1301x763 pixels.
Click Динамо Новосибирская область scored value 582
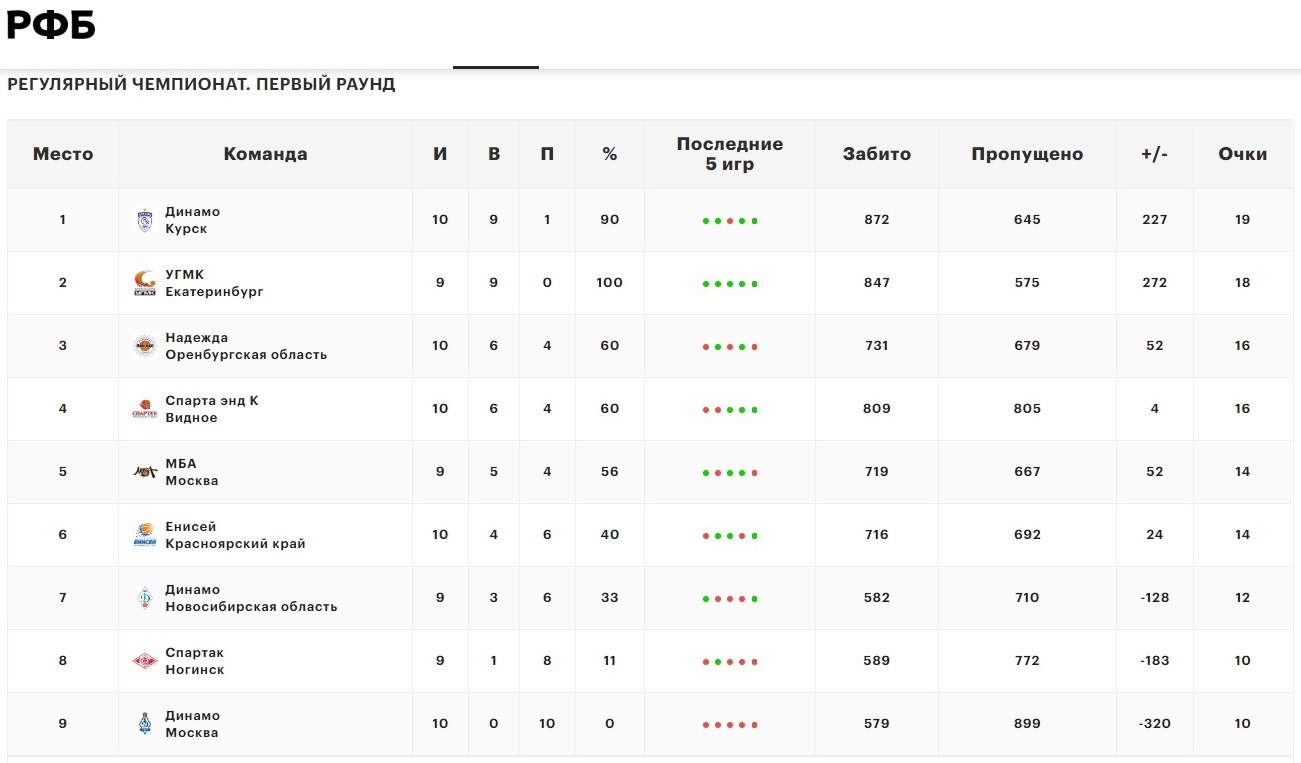(877, 598)
